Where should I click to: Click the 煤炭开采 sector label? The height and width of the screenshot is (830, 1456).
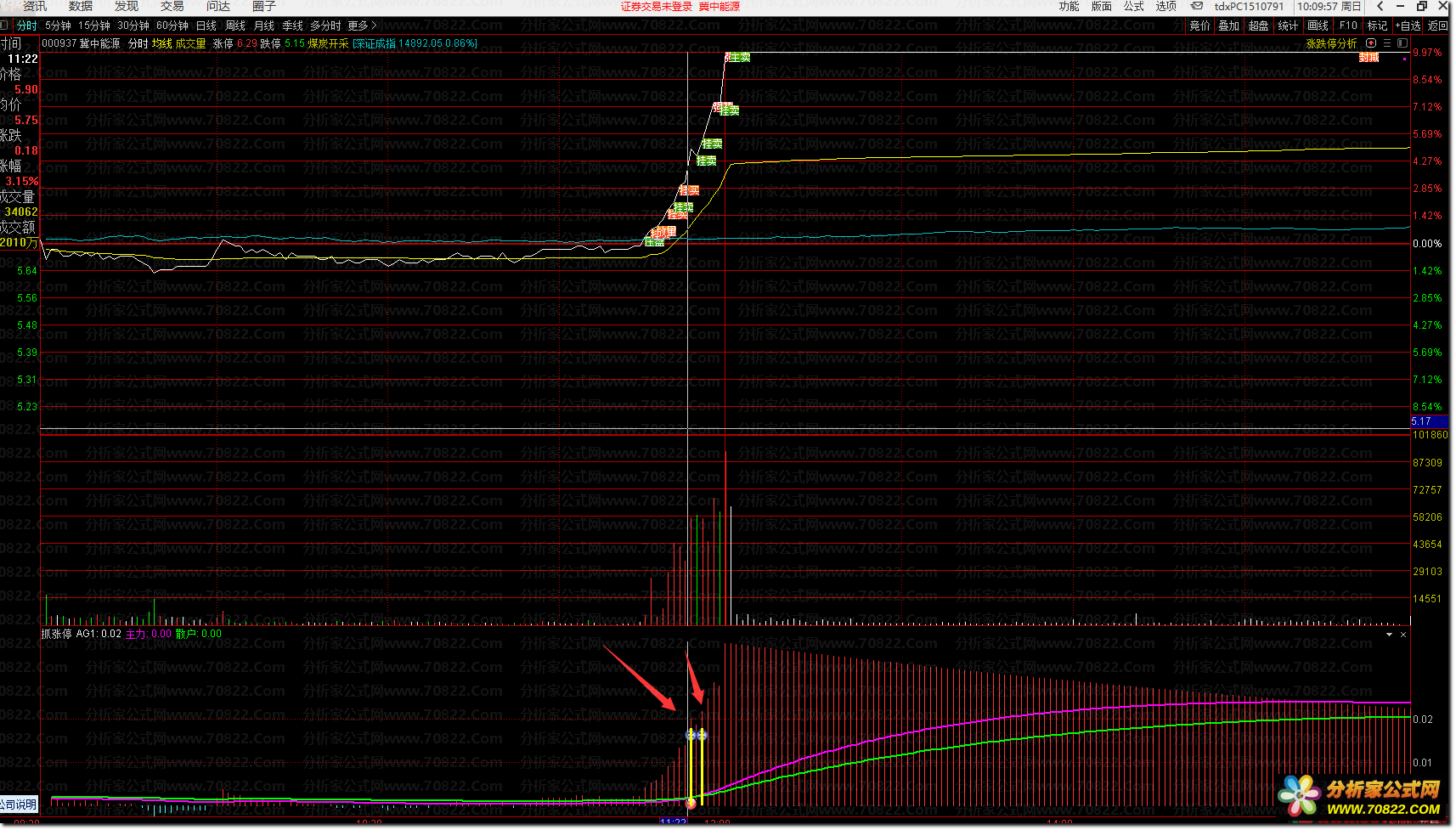(328, 43)
